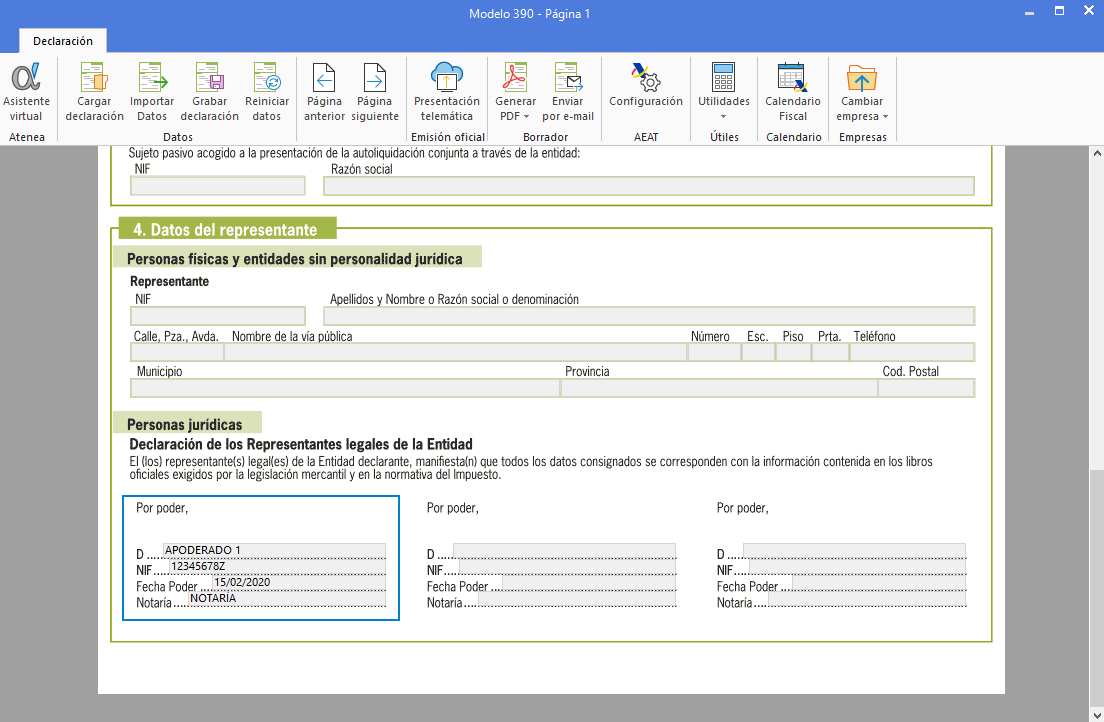Screen dimensions: 1104x722
Task: Click the vertical scrollbar thumb
Action: point(1097,589)
